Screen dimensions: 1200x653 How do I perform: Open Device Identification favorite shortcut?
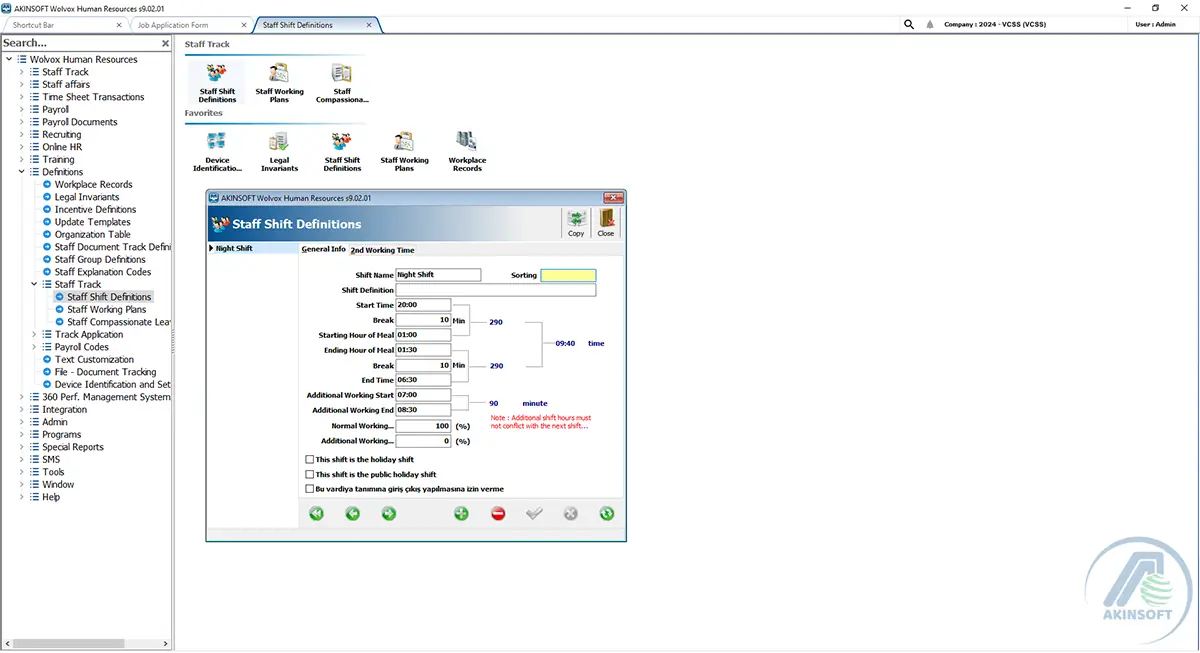[217, 151]
